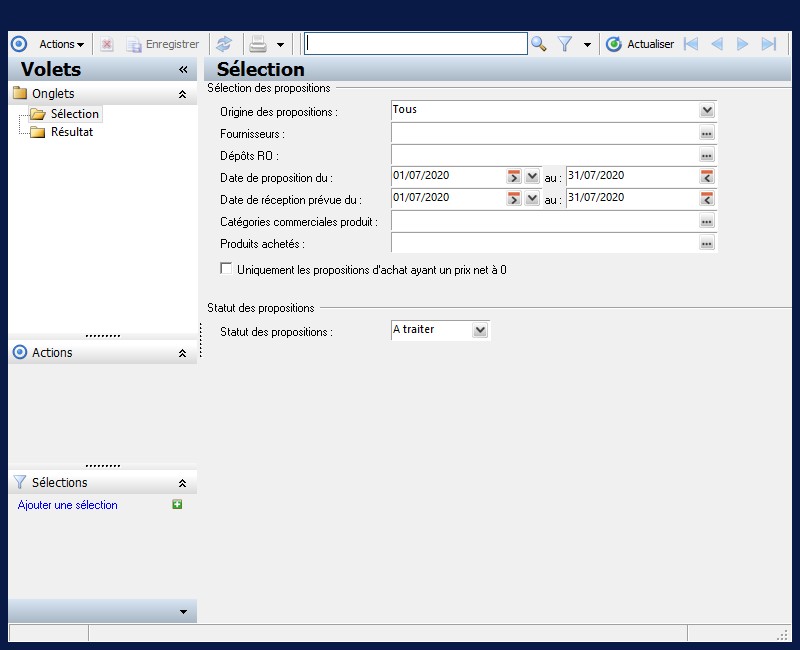Focus the toolbar search text field
The height and width of the screenshot is (650, 800).
coord(415,44)
